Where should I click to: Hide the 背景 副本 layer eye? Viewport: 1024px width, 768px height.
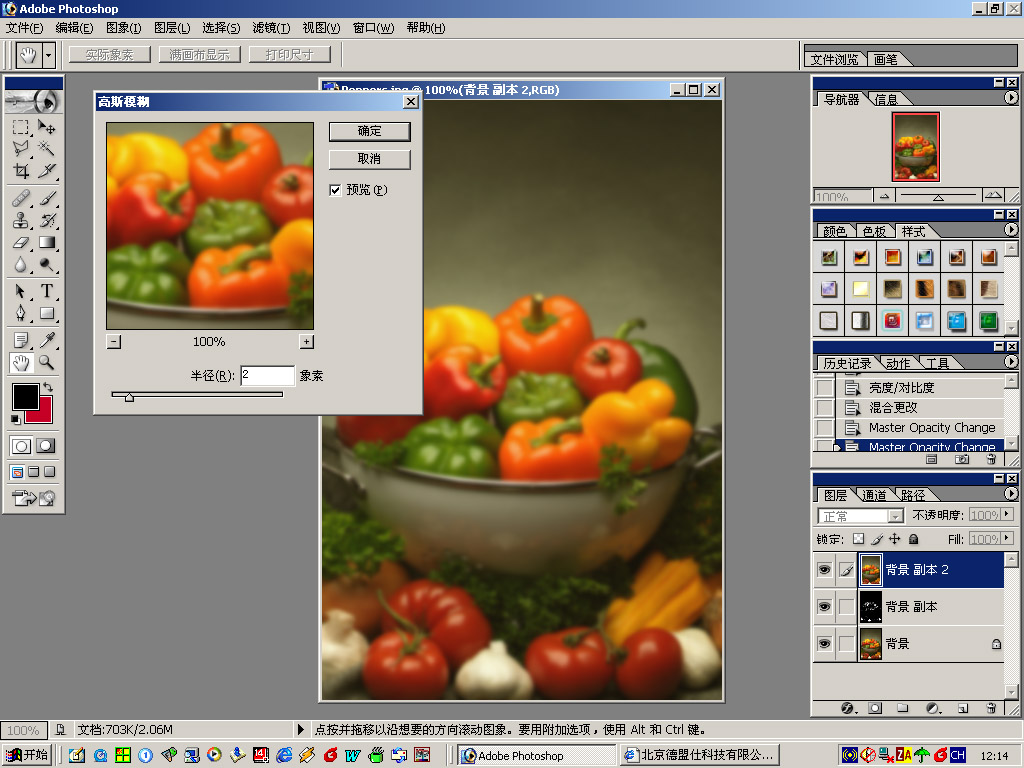tap(824, 607)
